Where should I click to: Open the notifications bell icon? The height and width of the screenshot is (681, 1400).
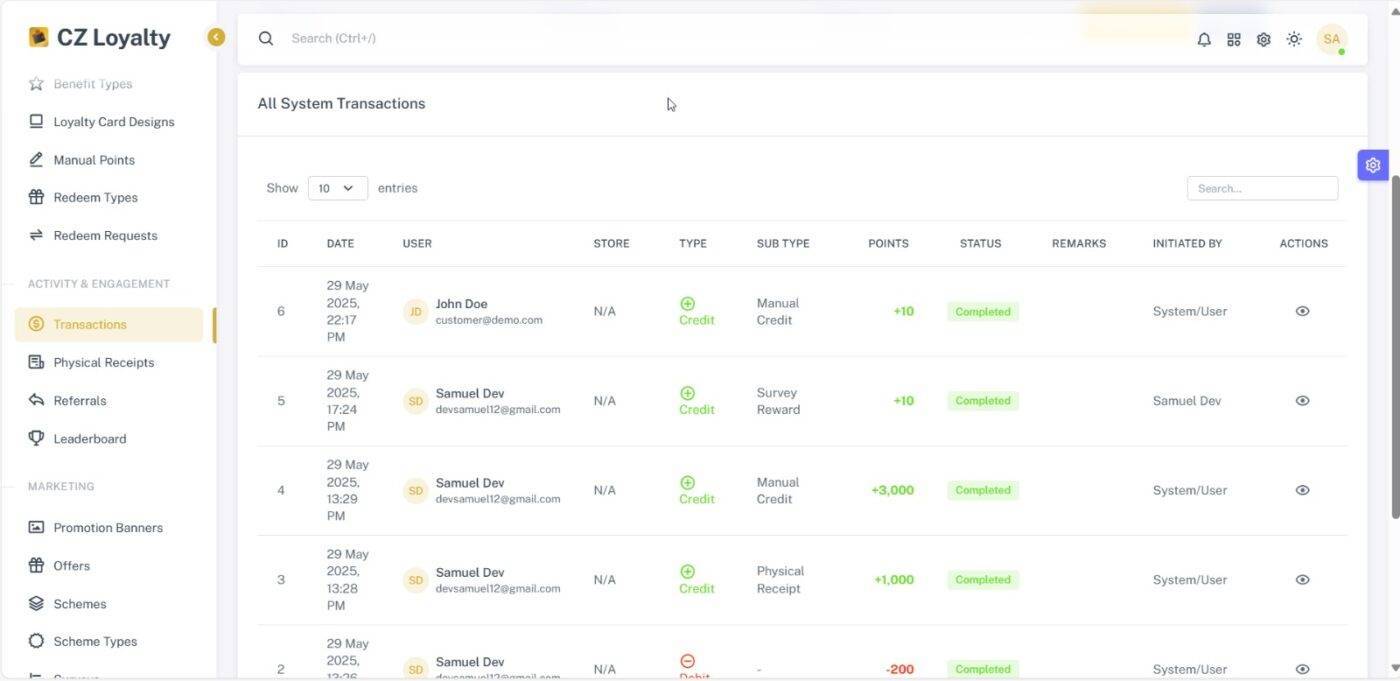[1203, 38]
